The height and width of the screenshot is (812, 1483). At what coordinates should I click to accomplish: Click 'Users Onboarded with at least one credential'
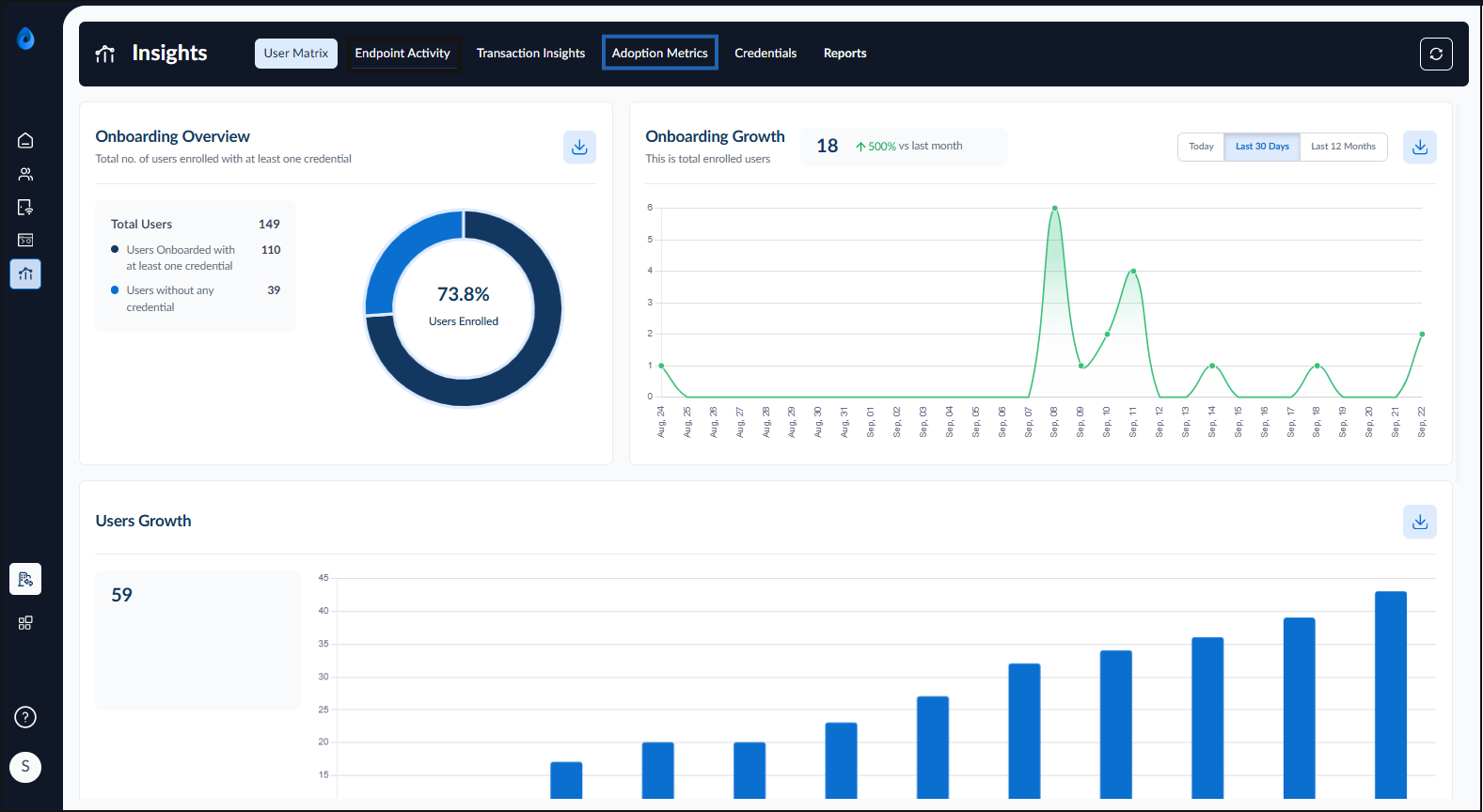(181, 258)
